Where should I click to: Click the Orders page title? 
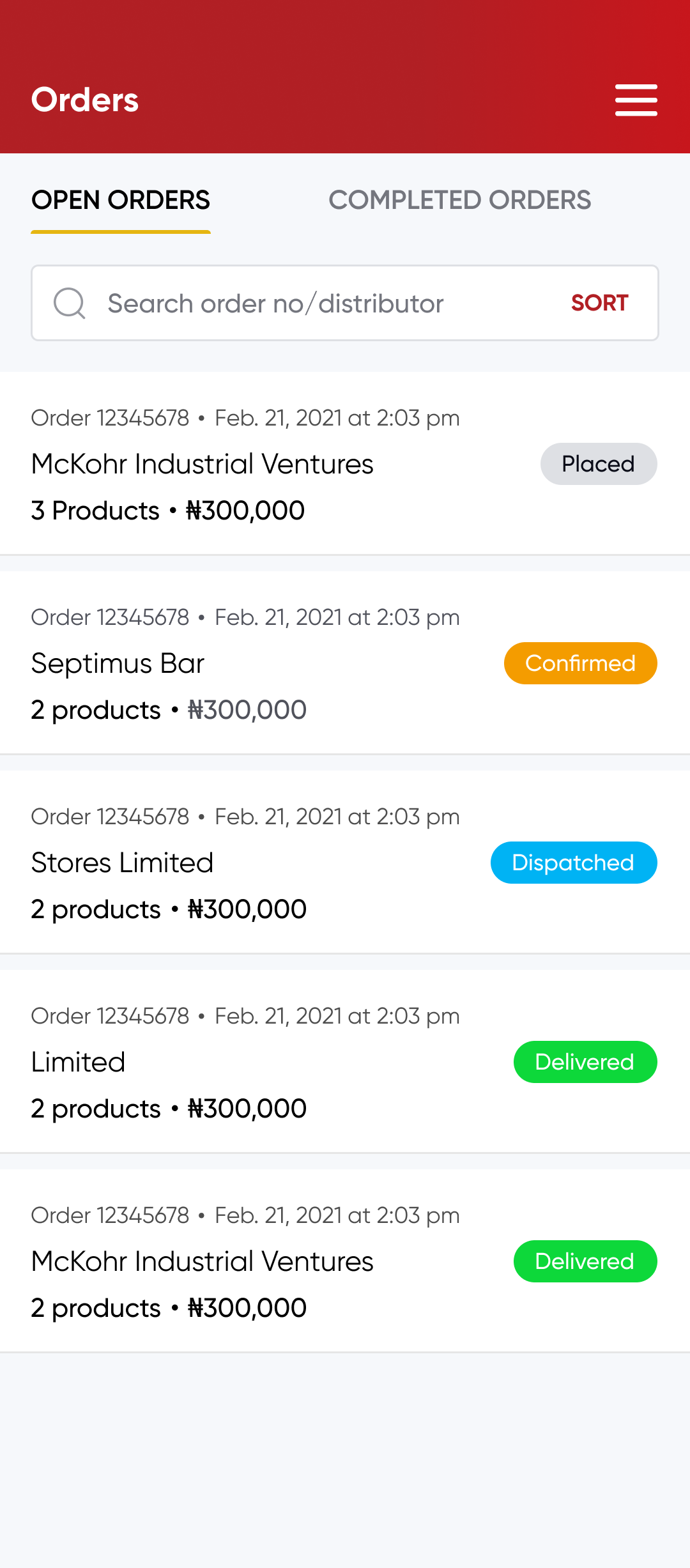tap(85, 100)
